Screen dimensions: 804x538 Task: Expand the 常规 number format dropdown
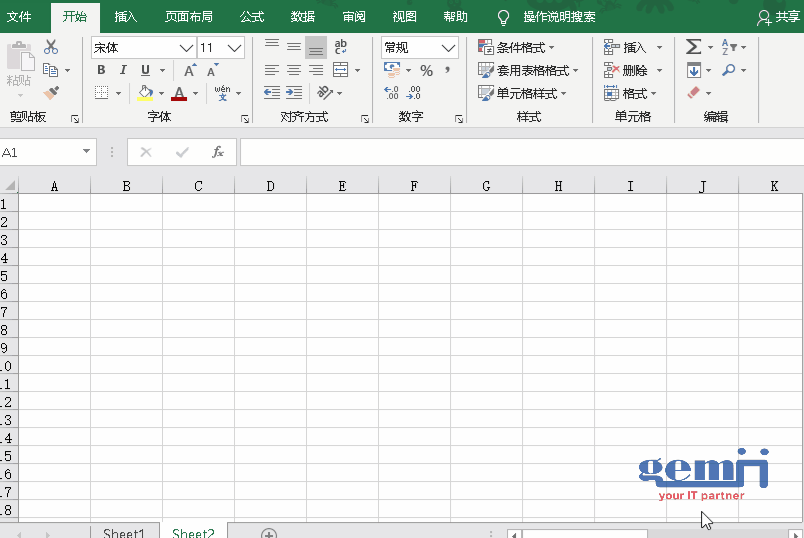[449, 48]
